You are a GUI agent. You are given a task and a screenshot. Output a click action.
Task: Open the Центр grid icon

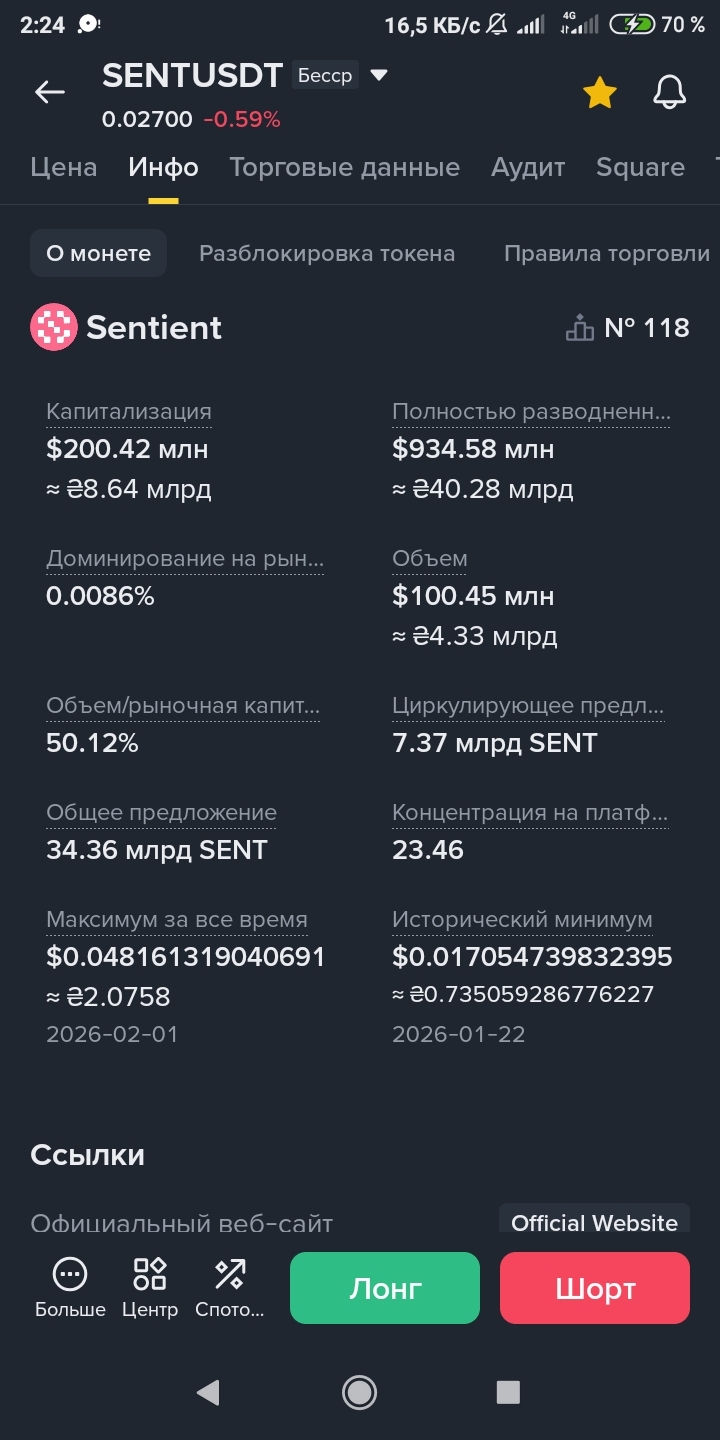(x=150, y=1274)
